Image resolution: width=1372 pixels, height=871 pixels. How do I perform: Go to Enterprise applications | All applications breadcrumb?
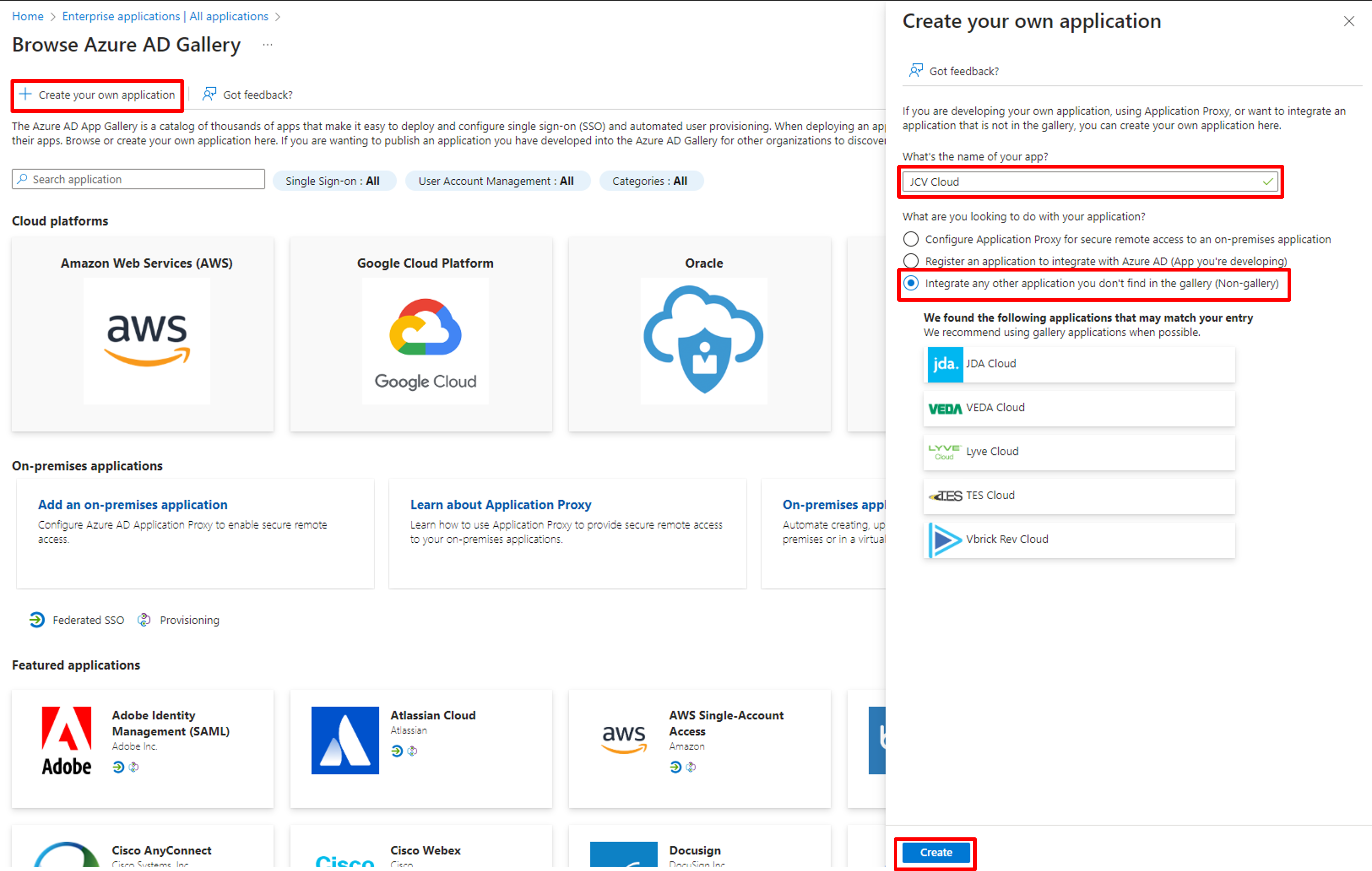click(x=165, y=16)
